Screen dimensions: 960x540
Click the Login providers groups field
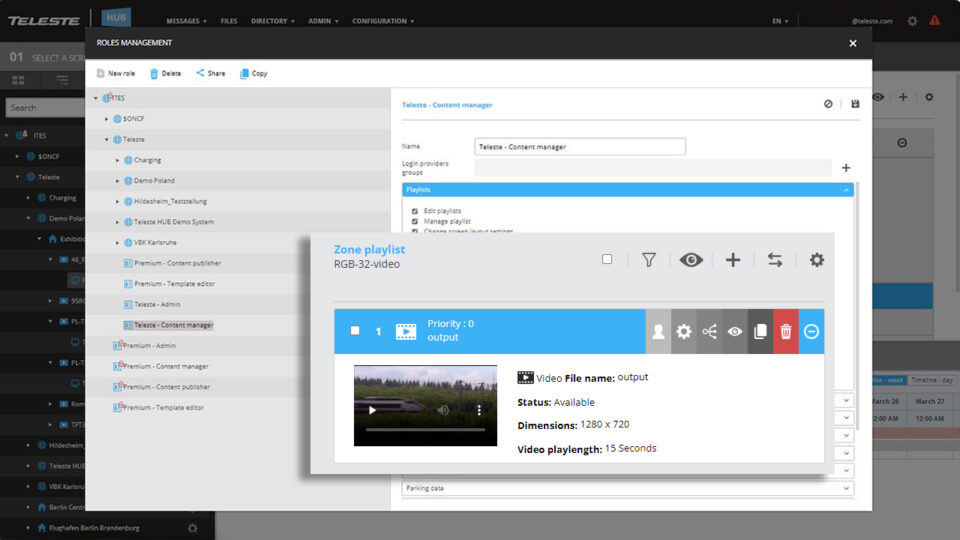[x=653, y=168]
